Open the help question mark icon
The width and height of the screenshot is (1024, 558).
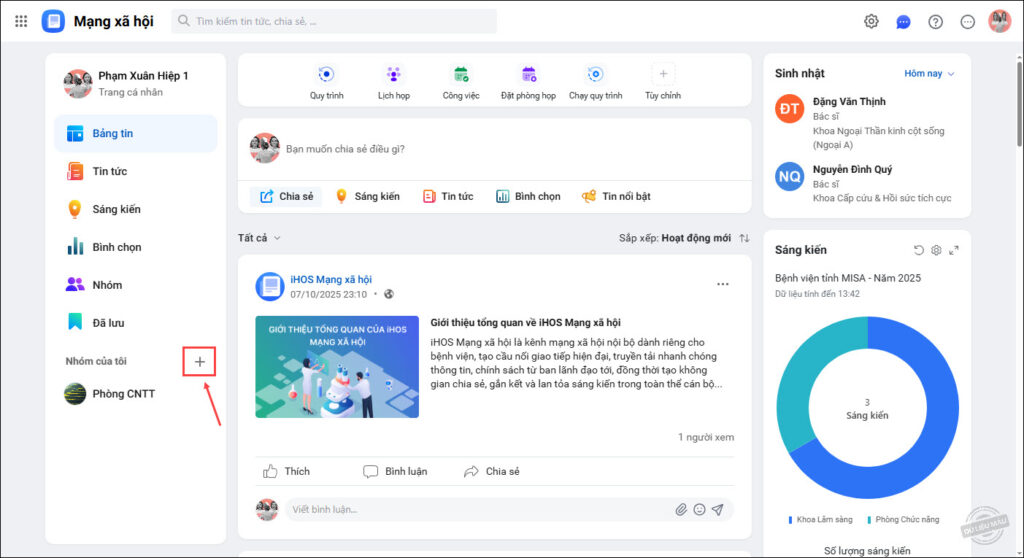(935, 22)
